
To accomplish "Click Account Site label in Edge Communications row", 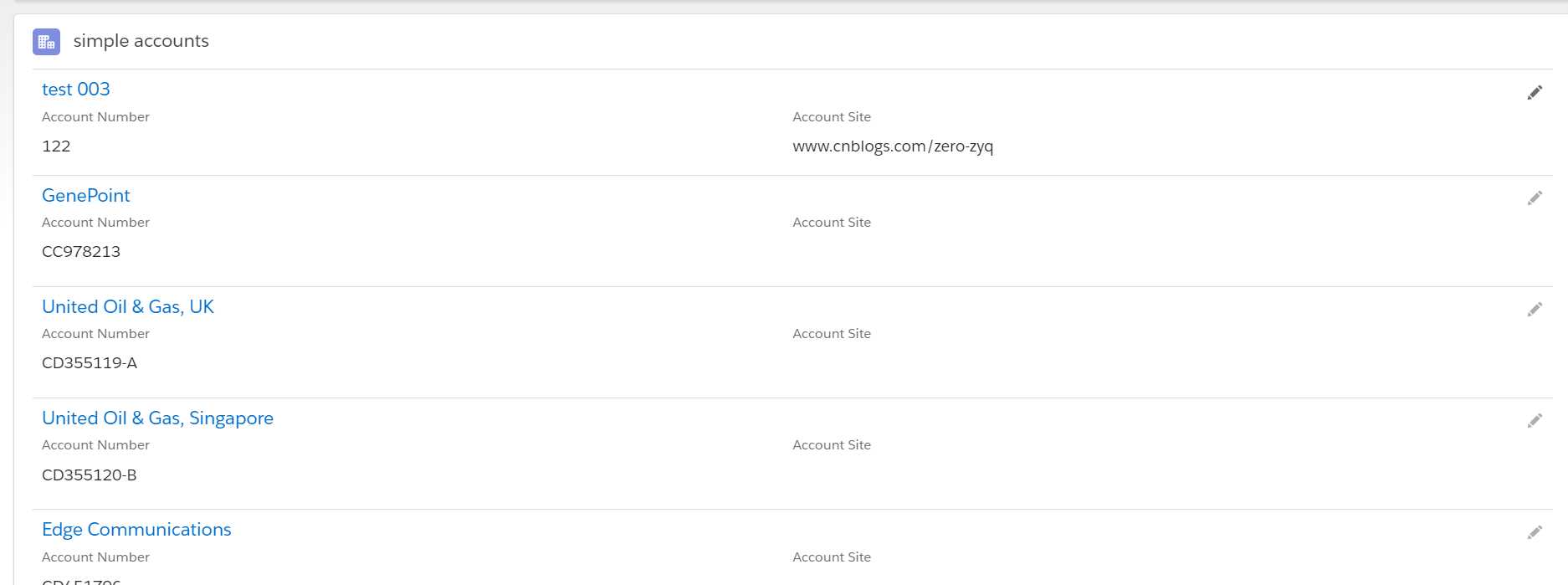I will pyautogui.click(x=832, y=557).
